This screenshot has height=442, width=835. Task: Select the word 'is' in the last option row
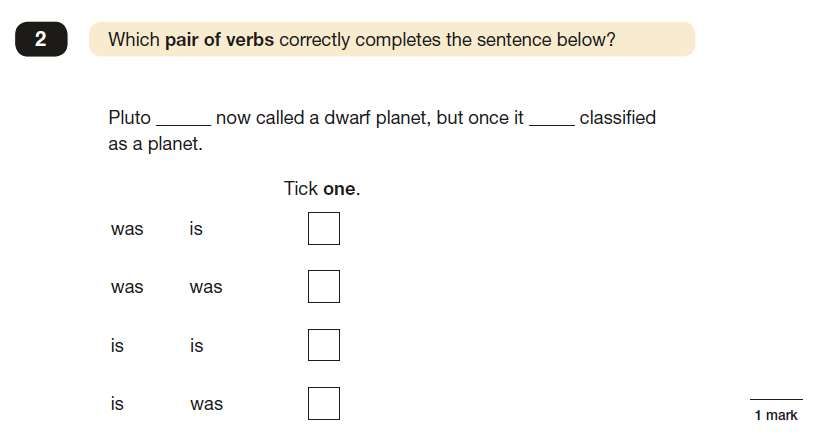(x=117, y=403)
